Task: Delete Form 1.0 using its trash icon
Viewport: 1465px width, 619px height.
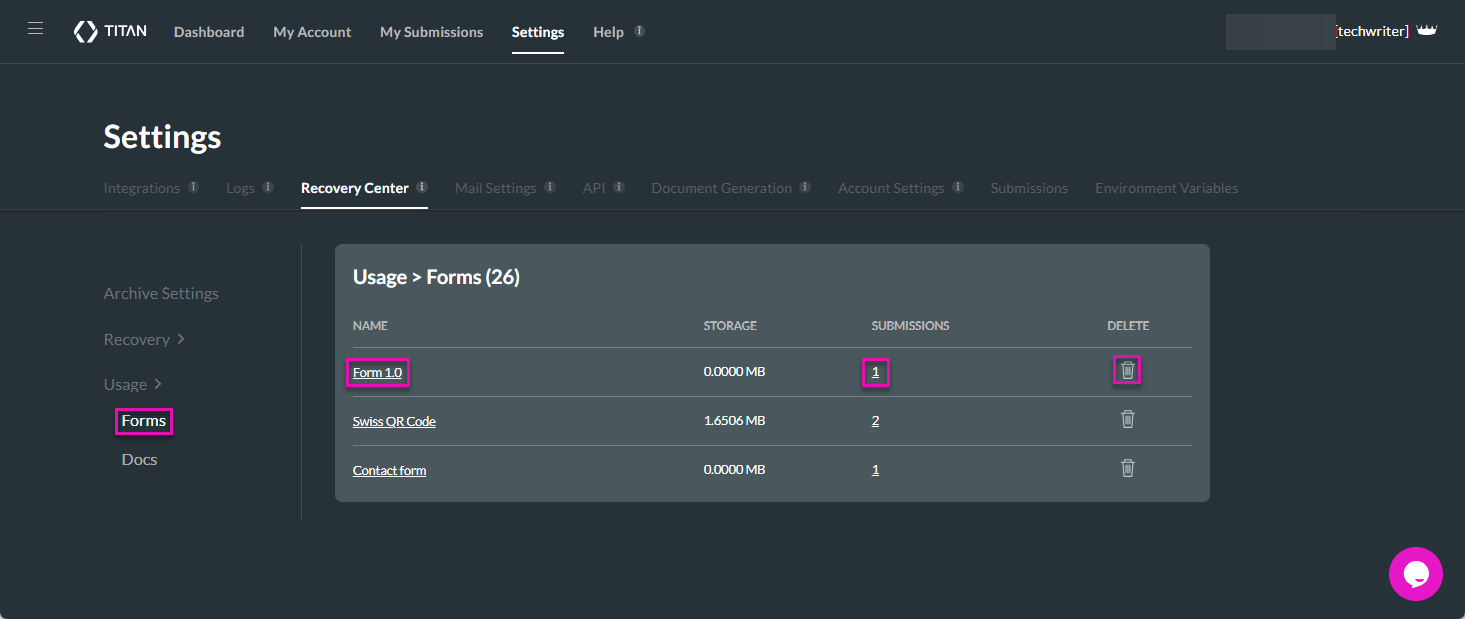Action: click(1127, 370)
